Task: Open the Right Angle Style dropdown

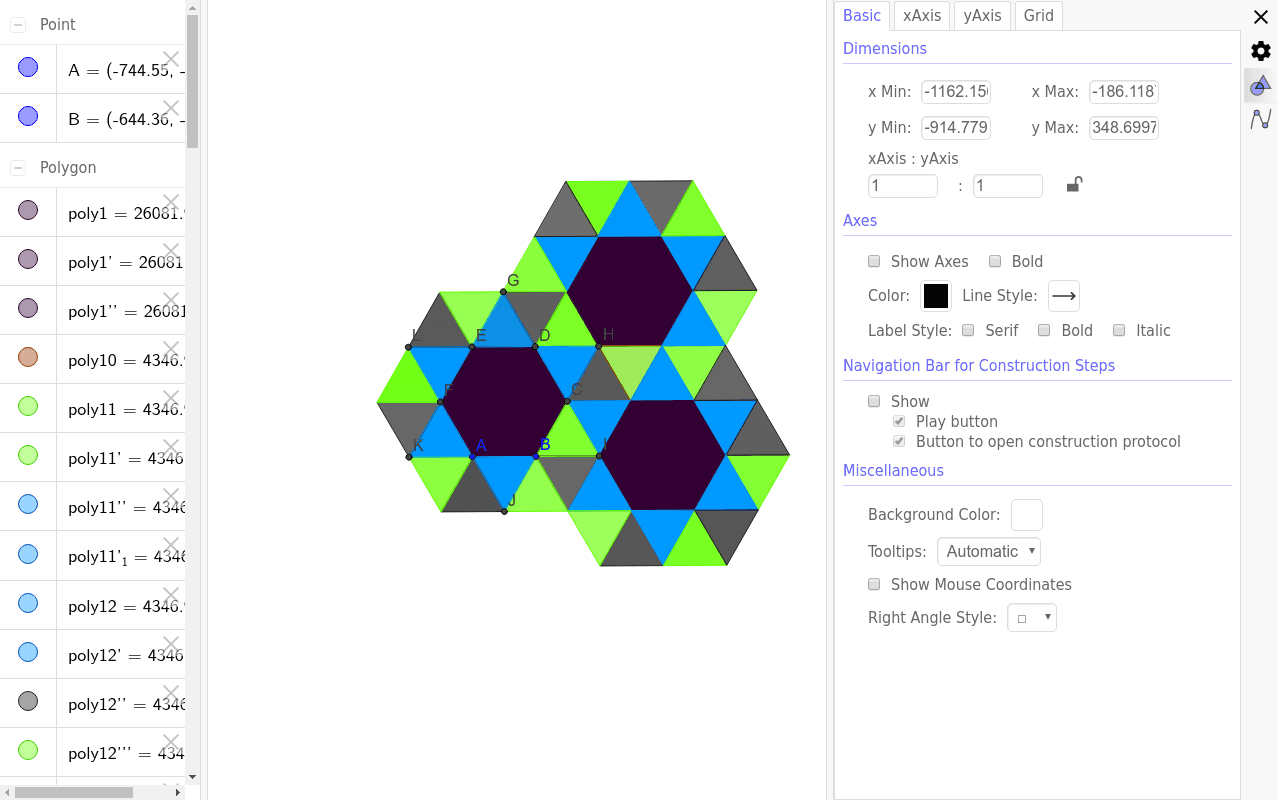Action: pyautogui.click(x=1031, y=618)
